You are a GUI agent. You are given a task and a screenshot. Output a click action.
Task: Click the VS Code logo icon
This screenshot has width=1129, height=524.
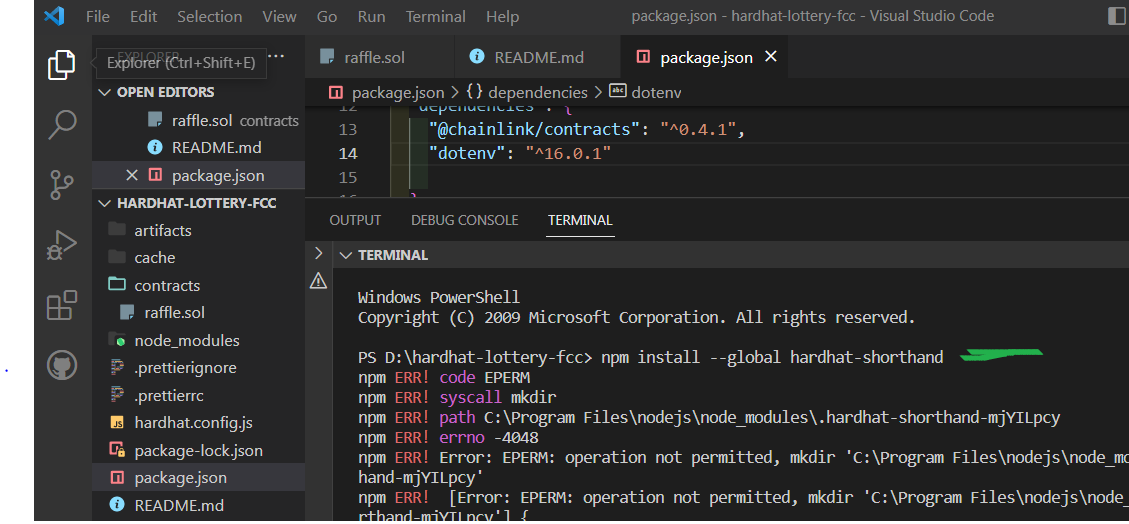point(54,16)
